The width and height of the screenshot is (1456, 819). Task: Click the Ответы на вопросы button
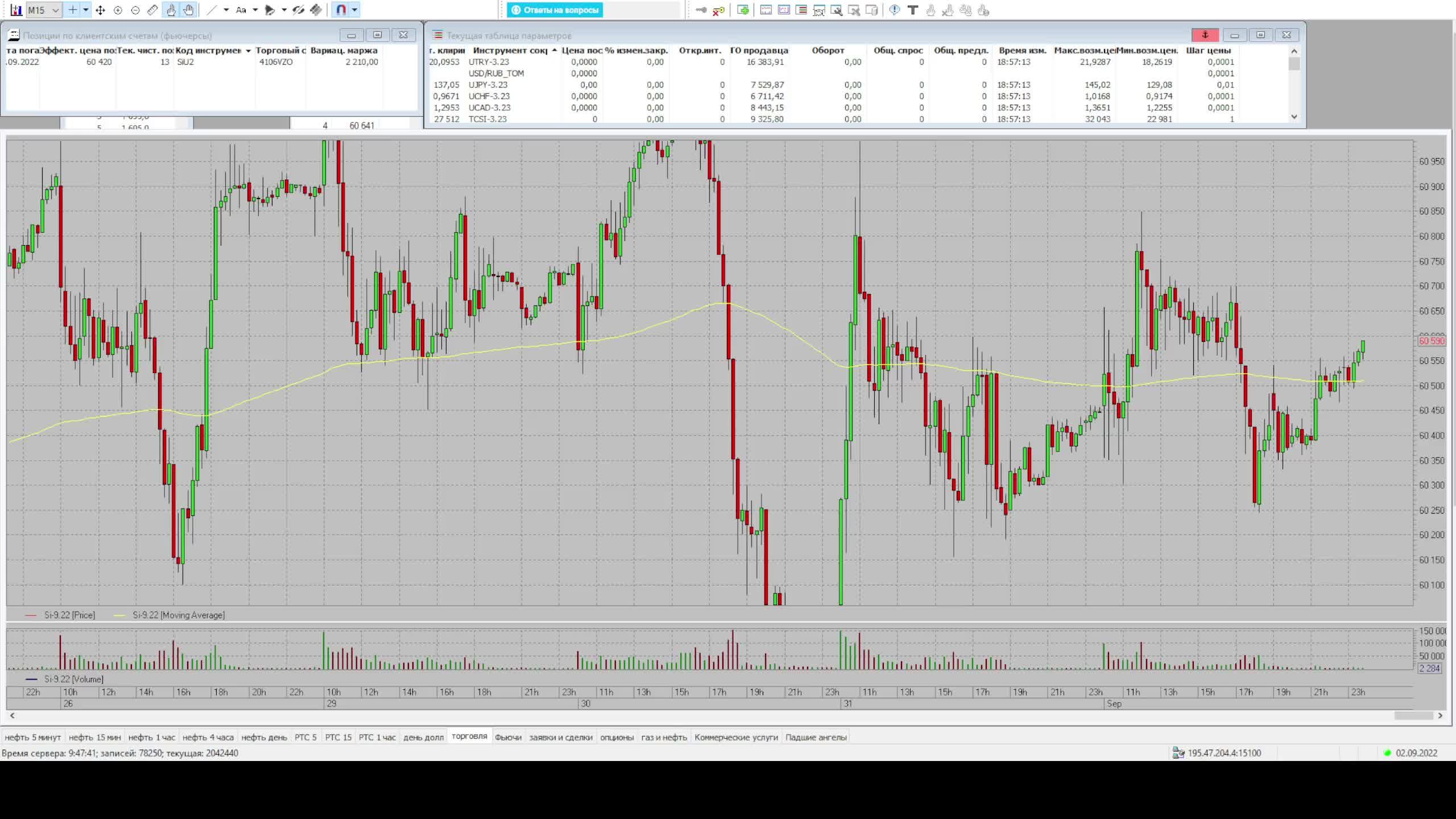[x=555, y=10]
